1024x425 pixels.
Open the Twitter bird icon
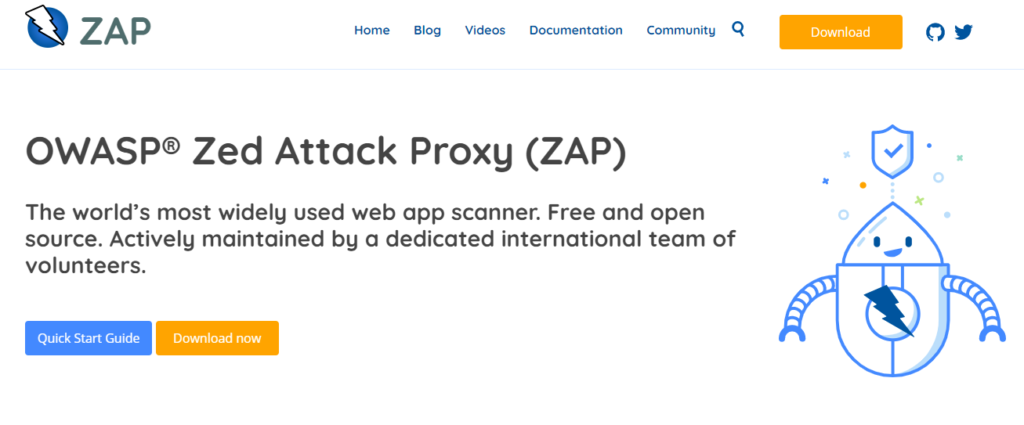click(x=963, y=31)
